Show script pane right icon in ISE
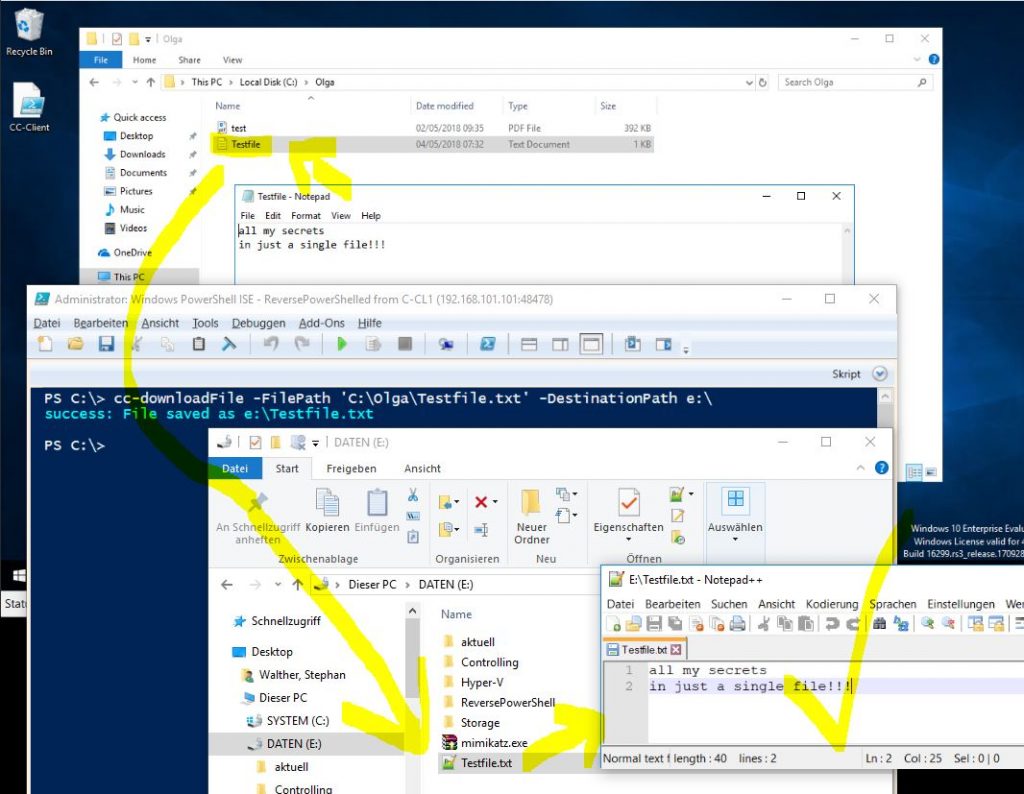Viewport: 1024px width, 794px height. pyautogui.click(x=560, y=344)
